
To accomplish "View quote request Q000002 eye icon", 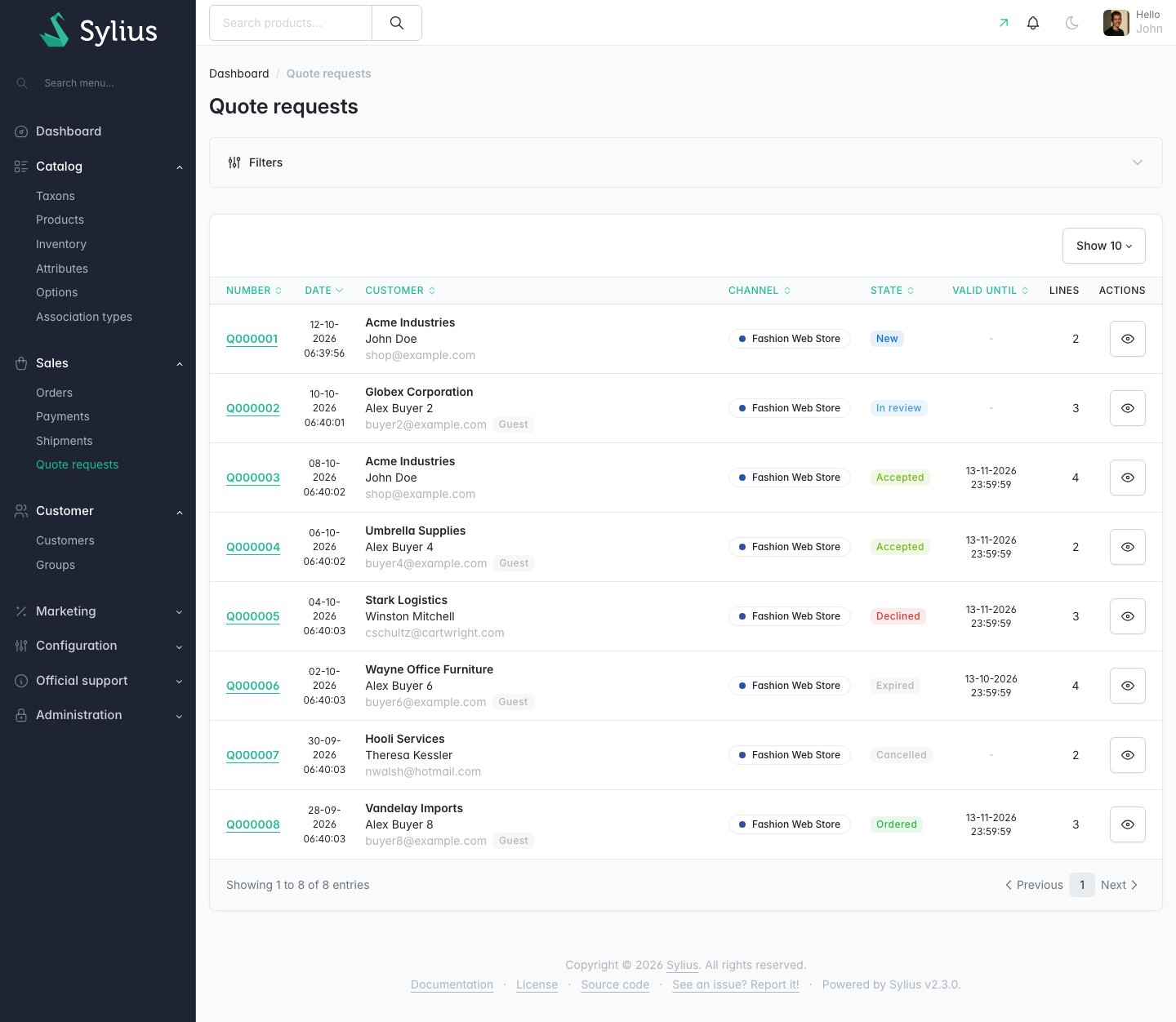I will (x=1128, y=408).
